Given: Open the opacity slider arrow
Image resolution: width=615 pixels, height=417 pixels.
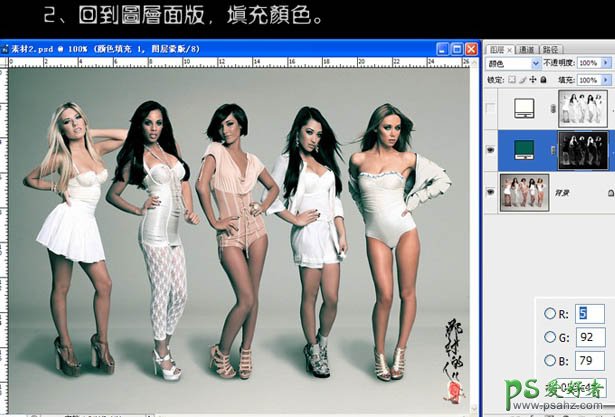Looking at the screenshot, I should pyautogui.click(x=607, y=62).
